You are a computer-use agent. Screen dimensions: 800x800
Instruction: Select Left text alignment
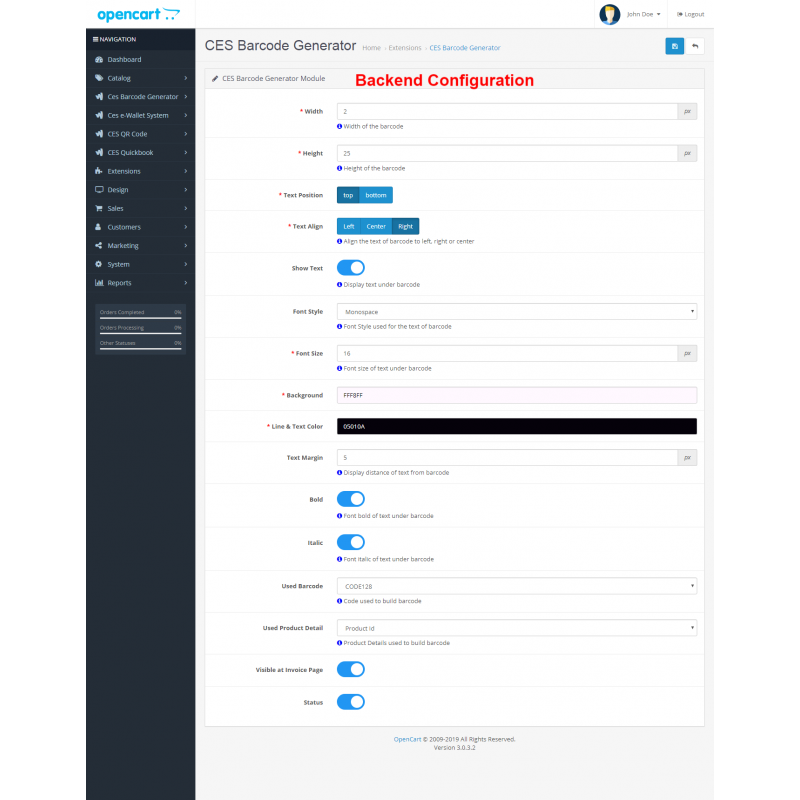[x=348, y=227]
